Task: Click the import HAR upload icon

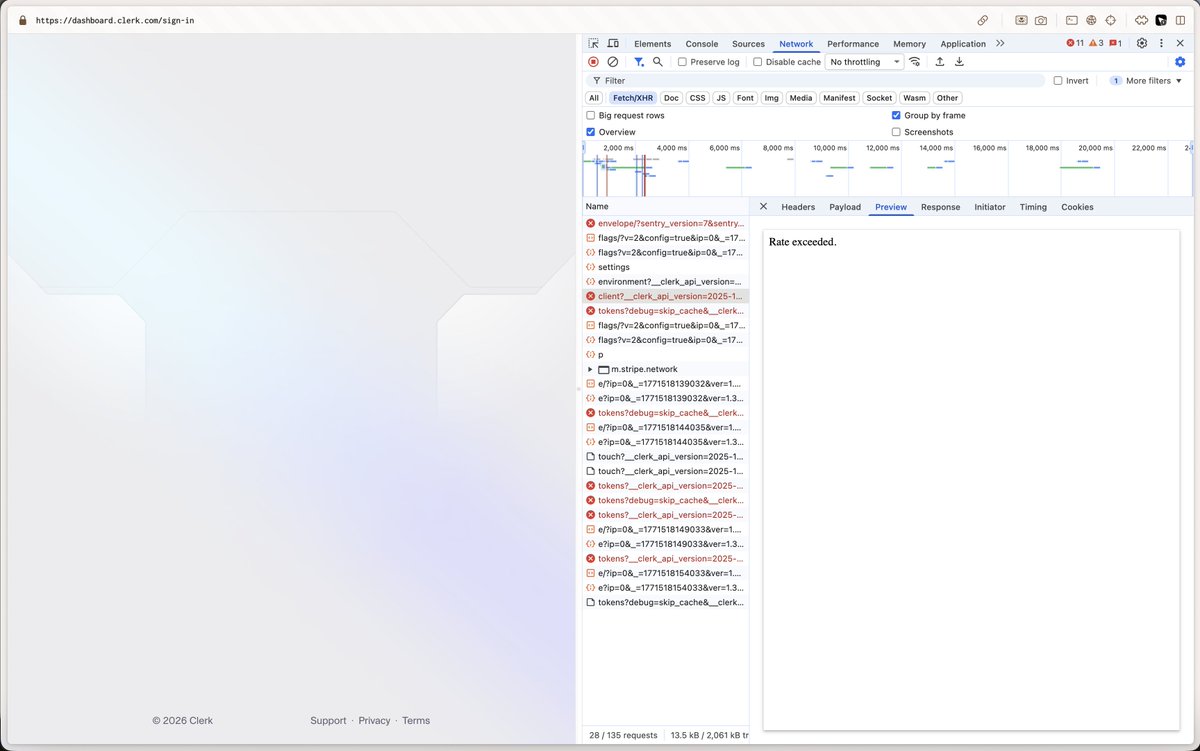Action: click(940, 62)
